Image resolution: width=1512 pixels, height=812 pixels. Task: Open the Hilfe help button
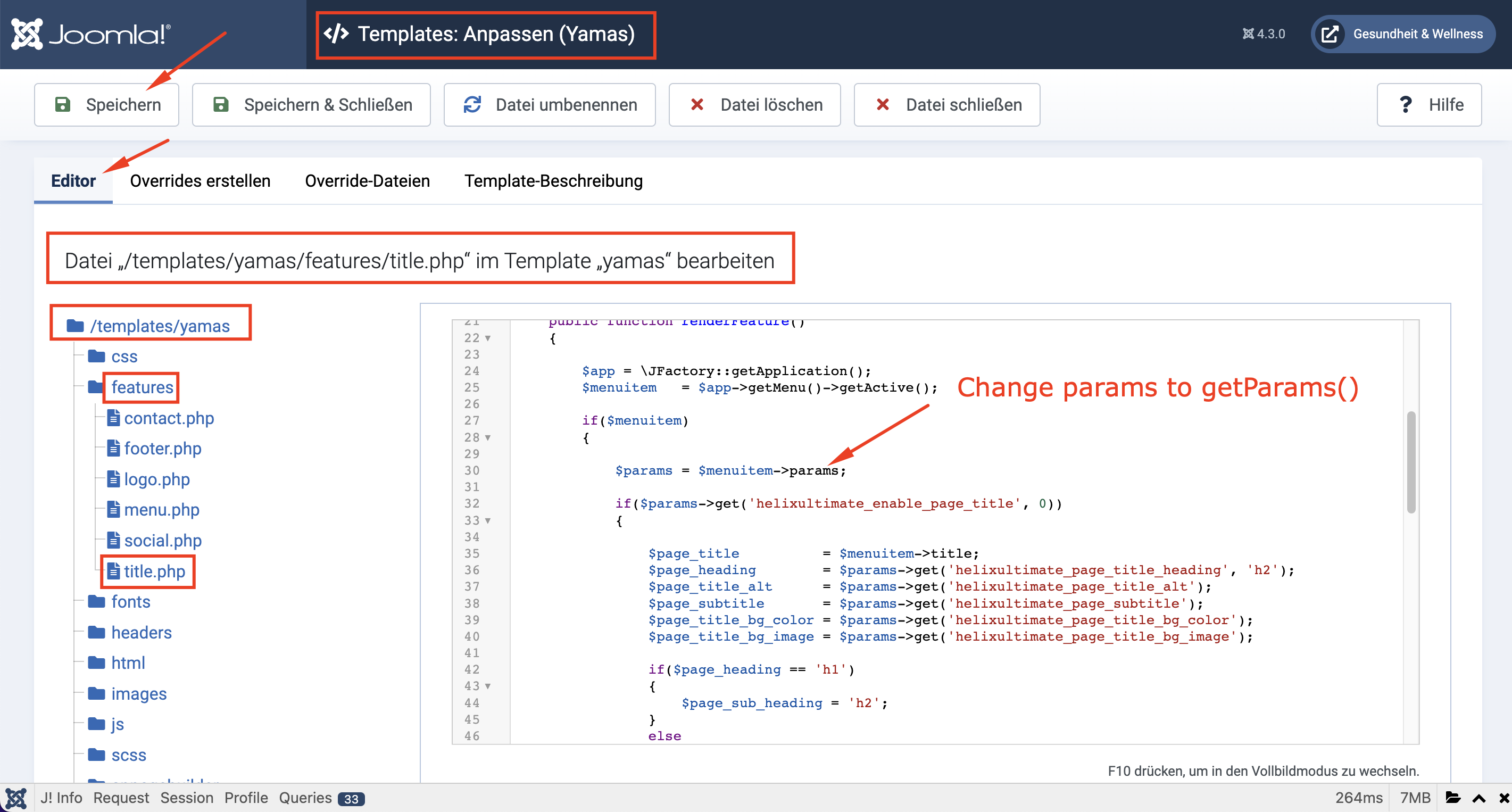click(x=1429, y=104)
